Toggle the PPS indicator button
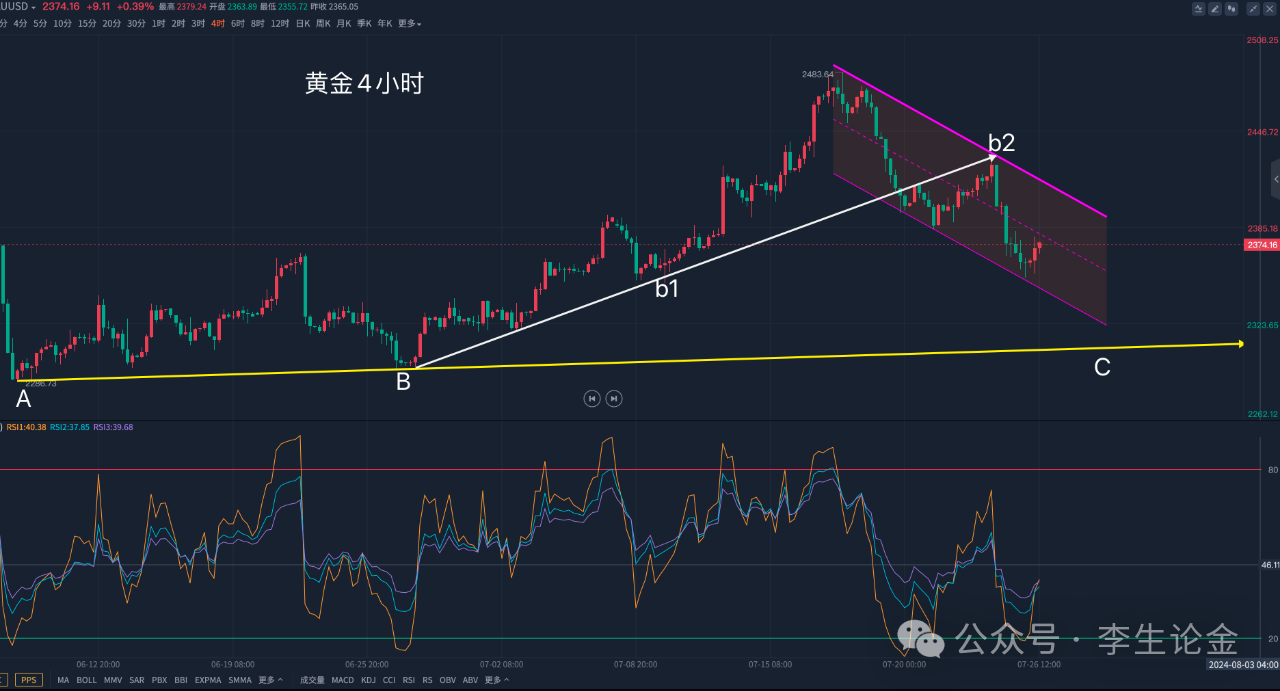Image resolution: width=1280 pixels, height=691 pixels. point(29,680)
